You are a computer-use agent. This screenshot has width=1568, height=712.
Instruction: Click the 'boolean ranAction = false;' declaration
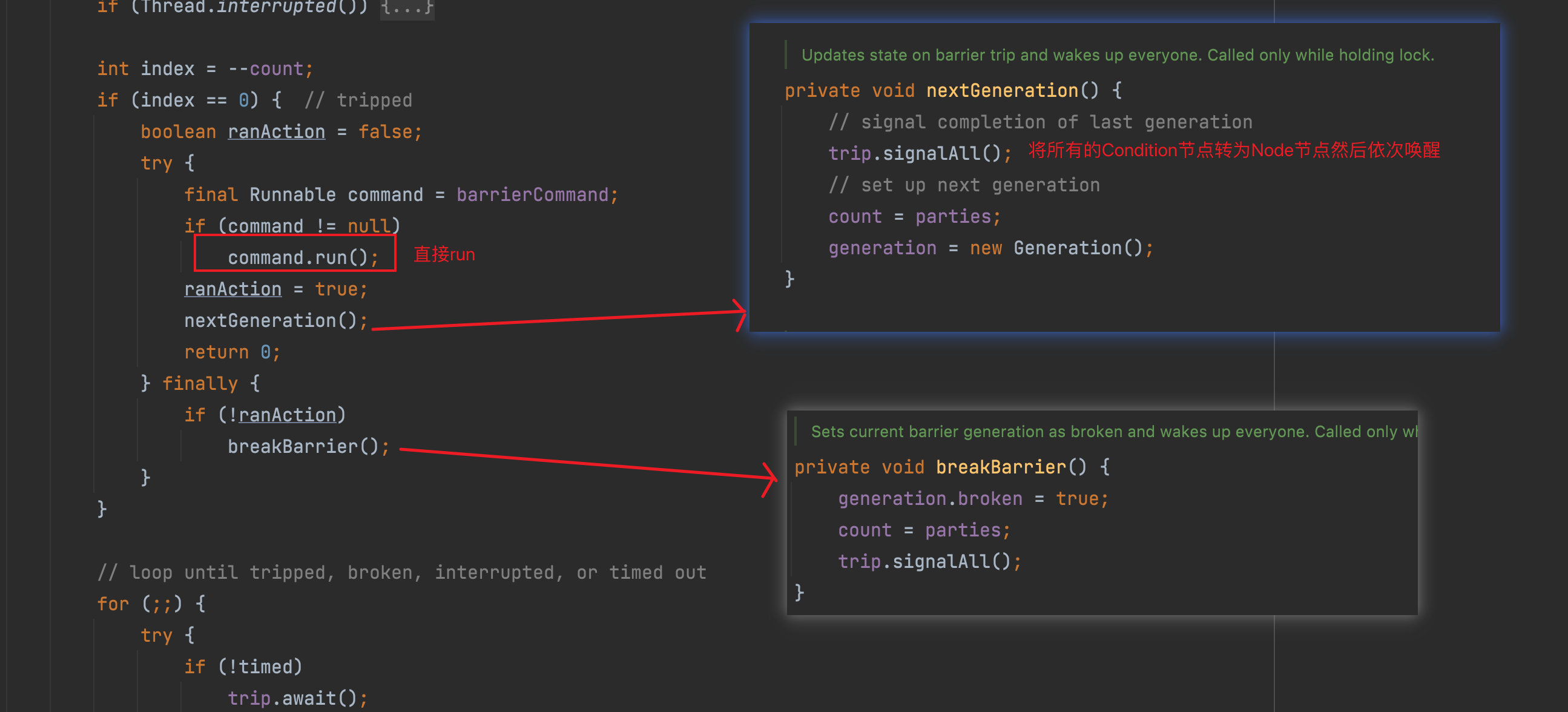pos(282,131)
